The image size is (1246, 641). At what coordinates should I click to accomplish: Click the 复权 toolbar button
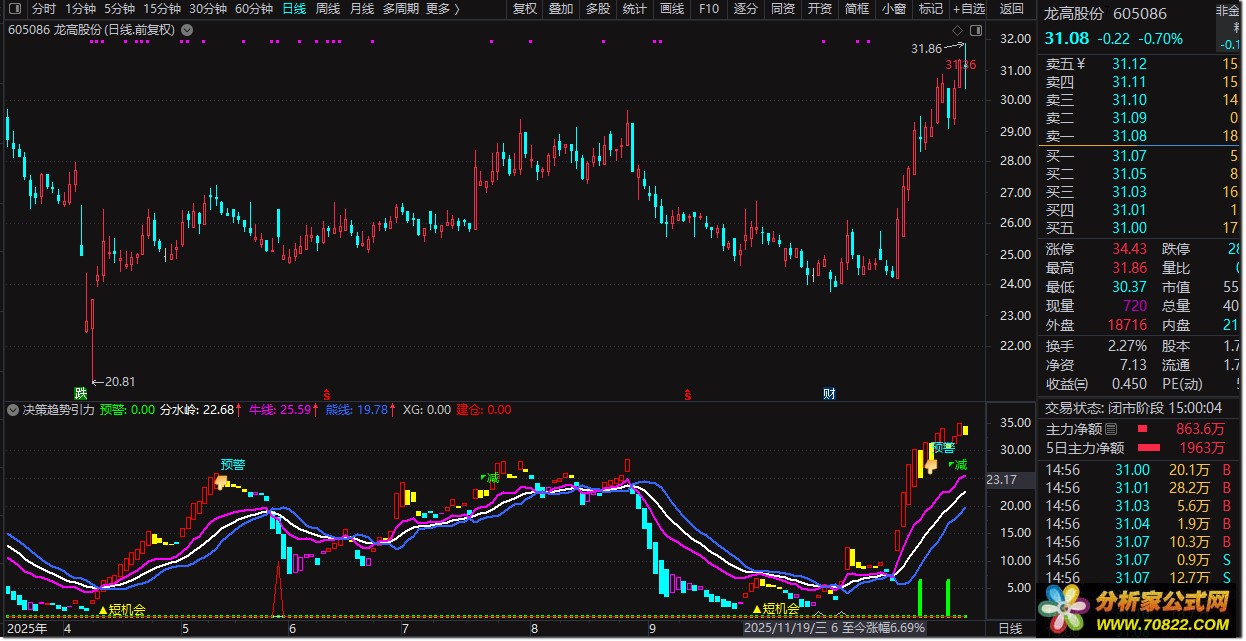pyautogui.click(x=524, y=9)
